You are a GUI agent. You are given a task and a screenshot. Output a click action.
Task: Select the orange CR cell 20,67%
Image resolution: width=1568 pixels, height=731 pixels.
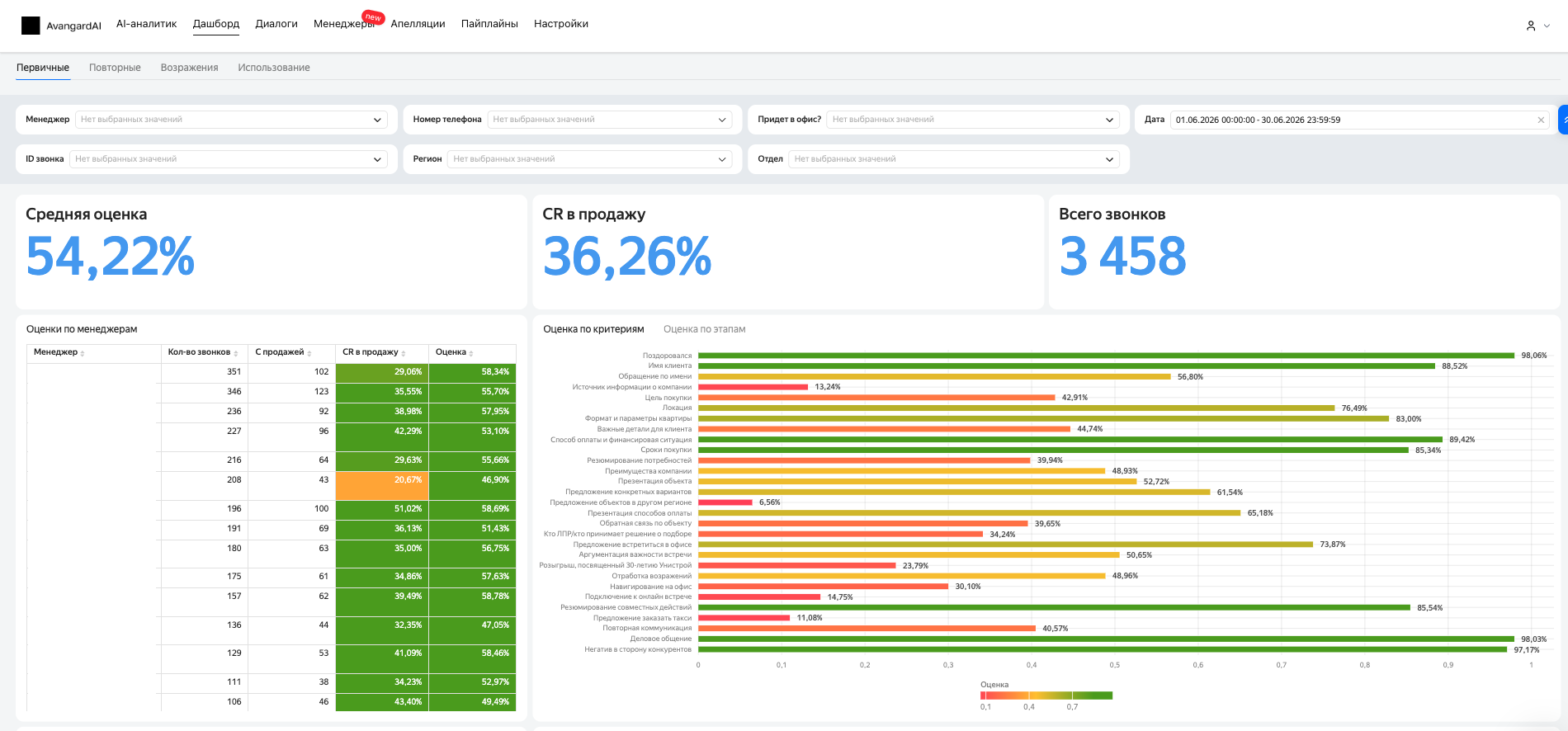382,486
